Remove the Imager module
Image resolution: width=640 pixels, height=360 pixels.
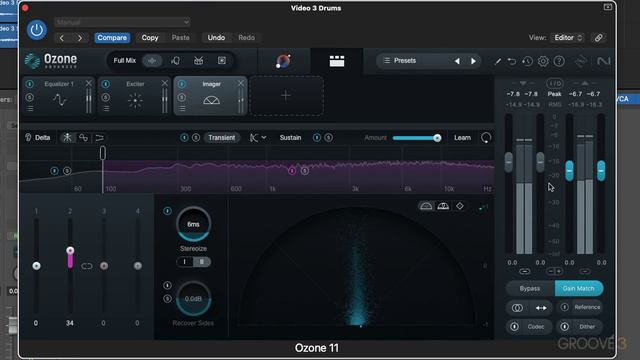pyautogui.click(x=241, y=83)
